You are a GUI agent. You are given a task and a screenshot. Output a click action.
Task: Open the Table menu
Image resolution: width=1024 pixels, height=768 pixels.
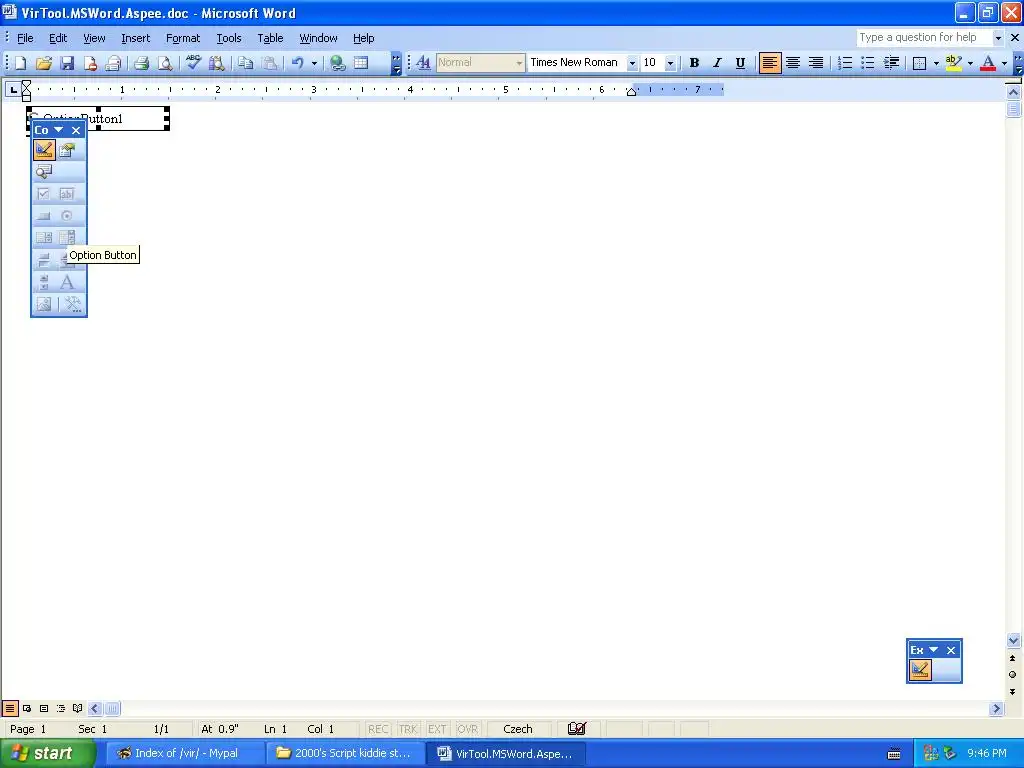pos(270,38)
